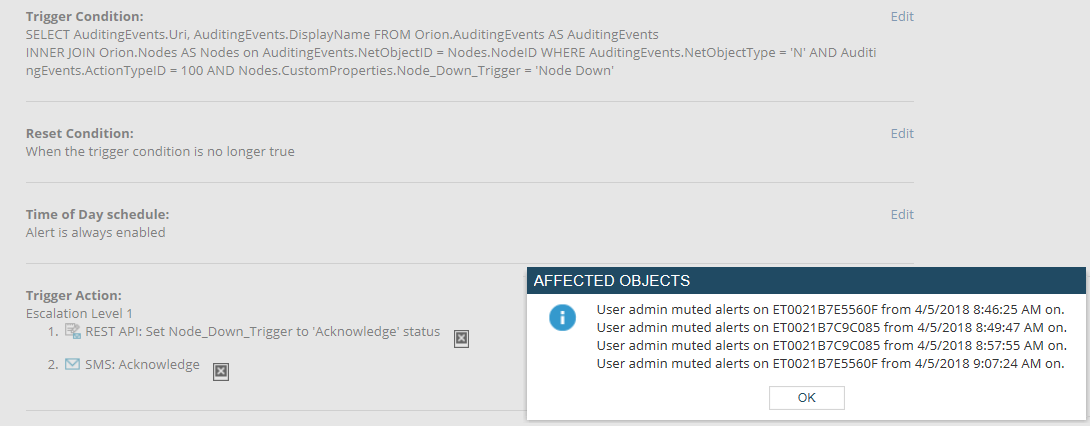Screen dimensions: 1090x426
Task: Remove the REST API trigger action
Action: point(461,339)
